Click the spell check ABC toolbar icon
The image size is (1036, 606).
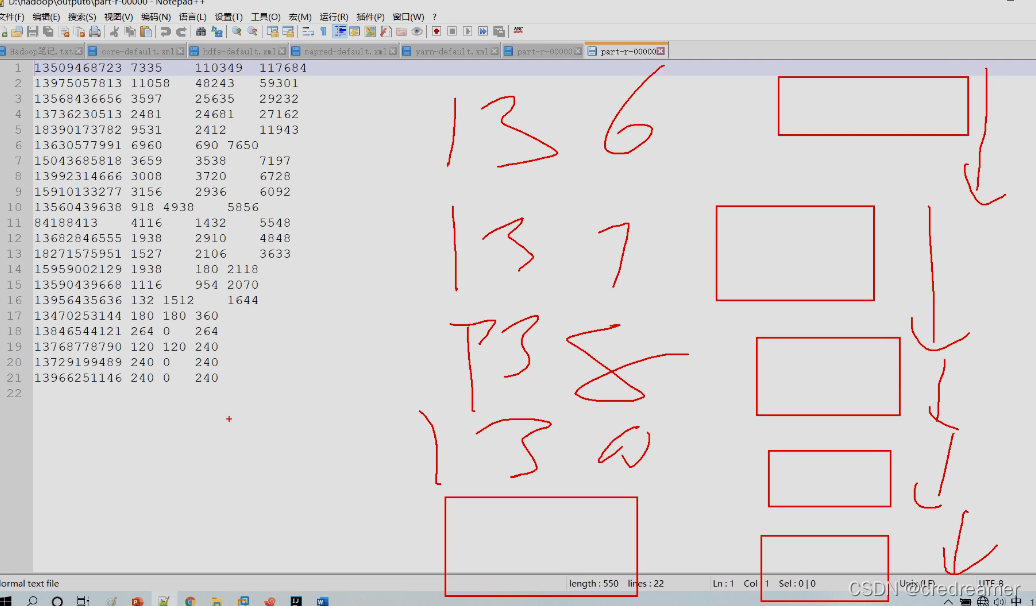[519, 30]
